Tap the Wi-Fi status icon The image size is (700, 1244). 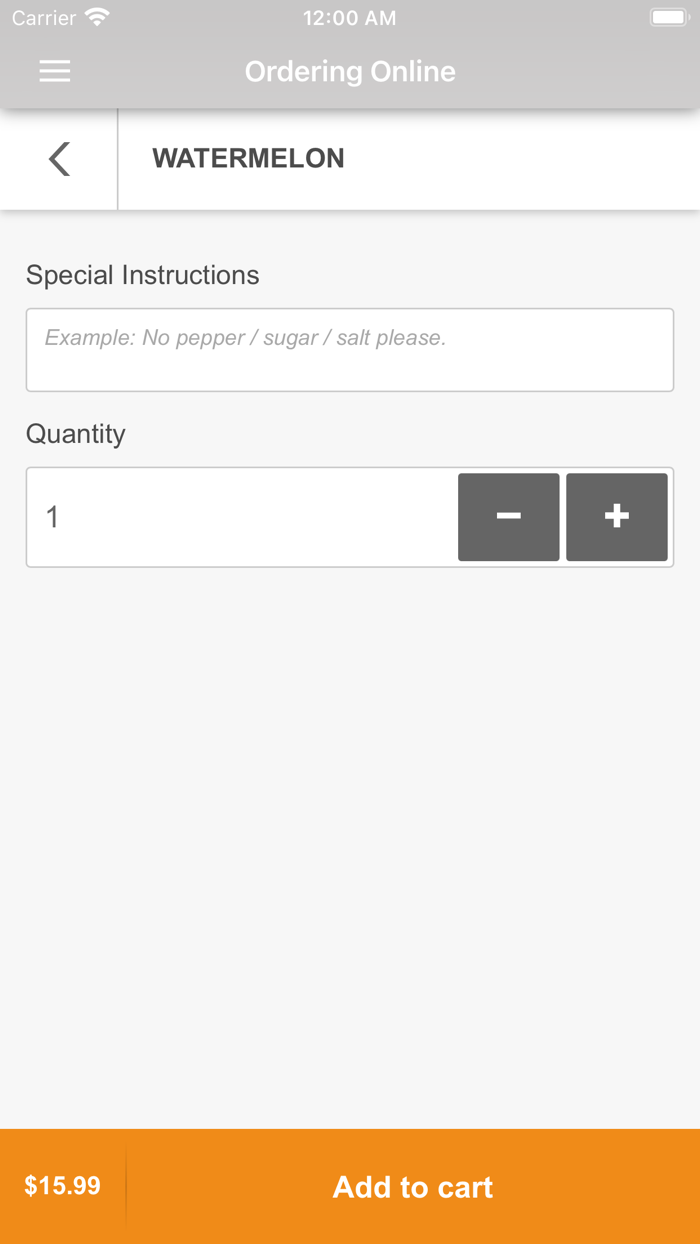tap(97, 18)
